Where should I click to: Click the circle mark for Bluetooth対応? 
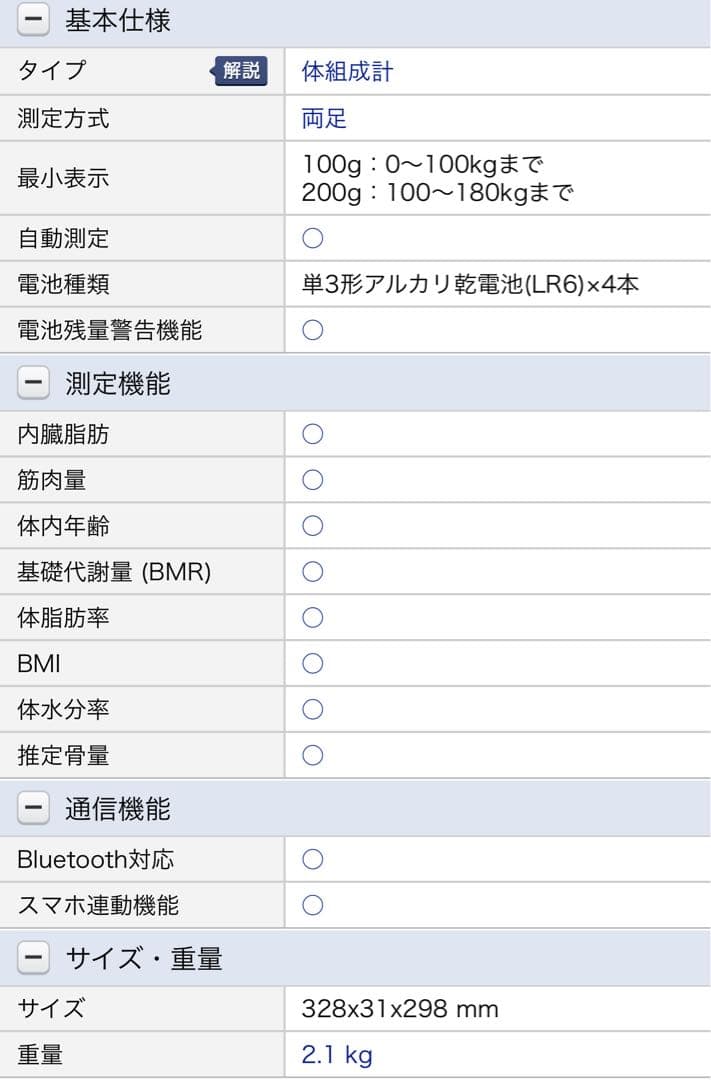click(313, 859)
